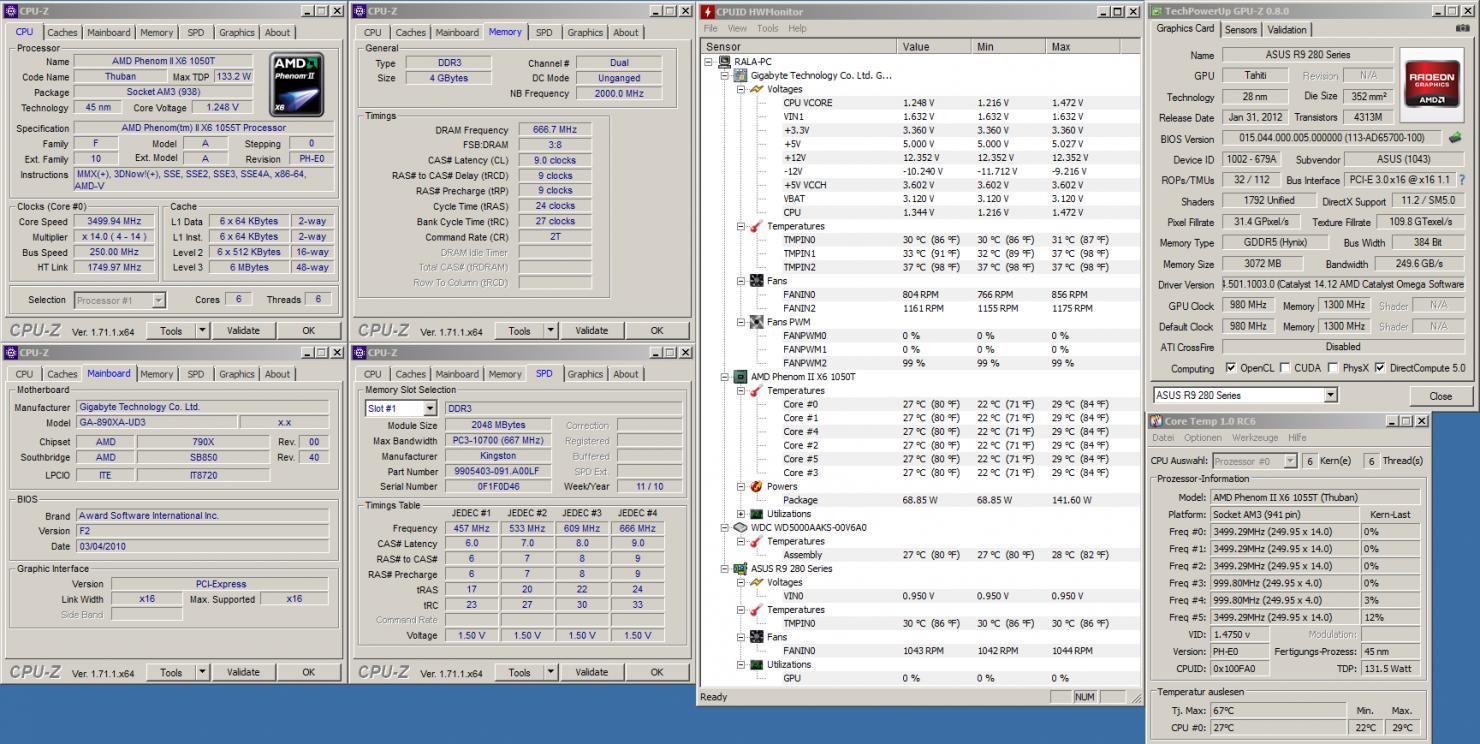Screen dimensions: 1480x744
Task: Switch to the Sensors tab in GPU-Z
Action: [1240, 30]
